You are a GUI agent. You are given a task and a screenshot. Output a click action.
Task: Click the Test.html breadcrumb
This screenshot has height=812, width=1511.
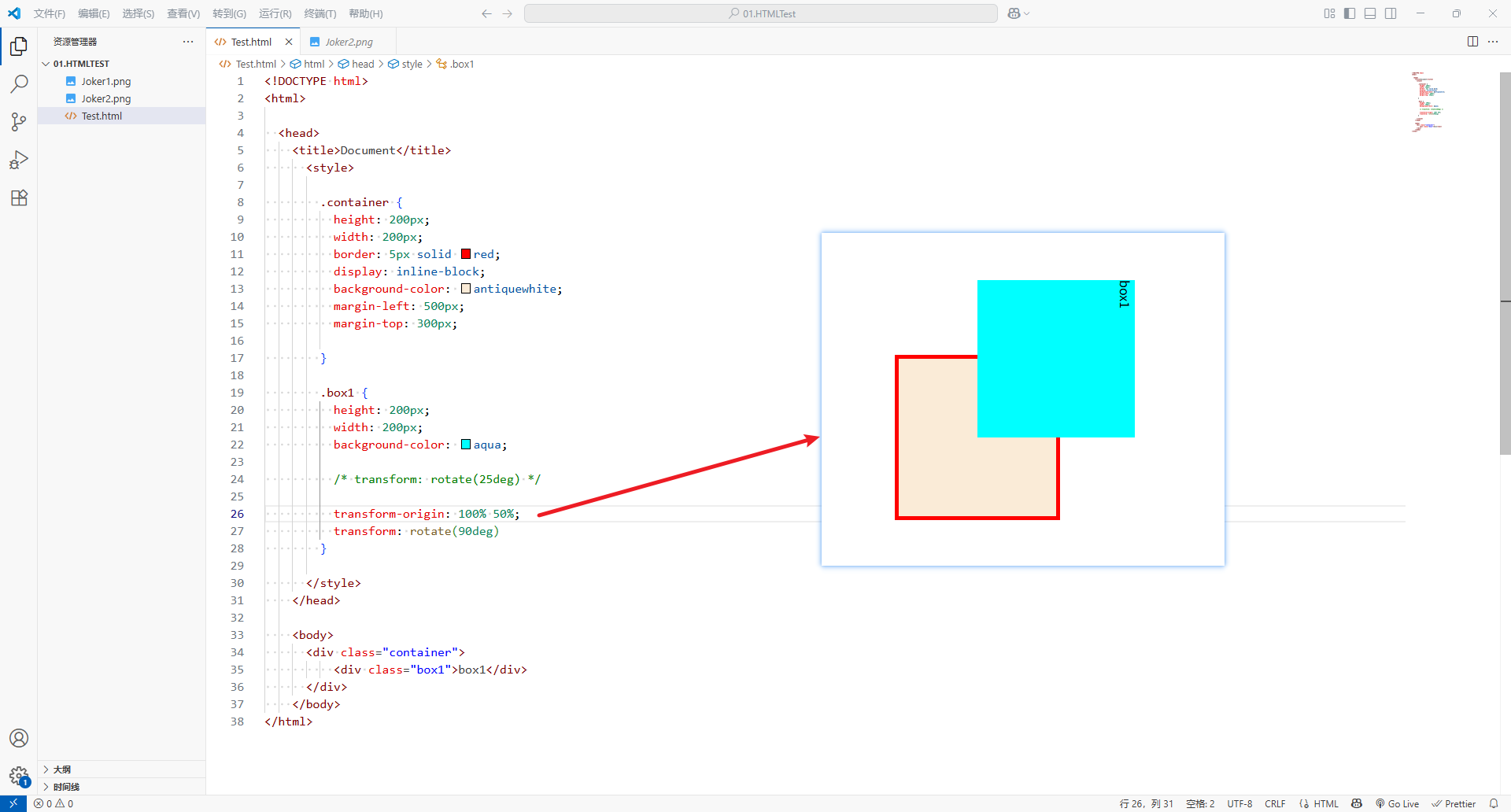click(248, 64)
